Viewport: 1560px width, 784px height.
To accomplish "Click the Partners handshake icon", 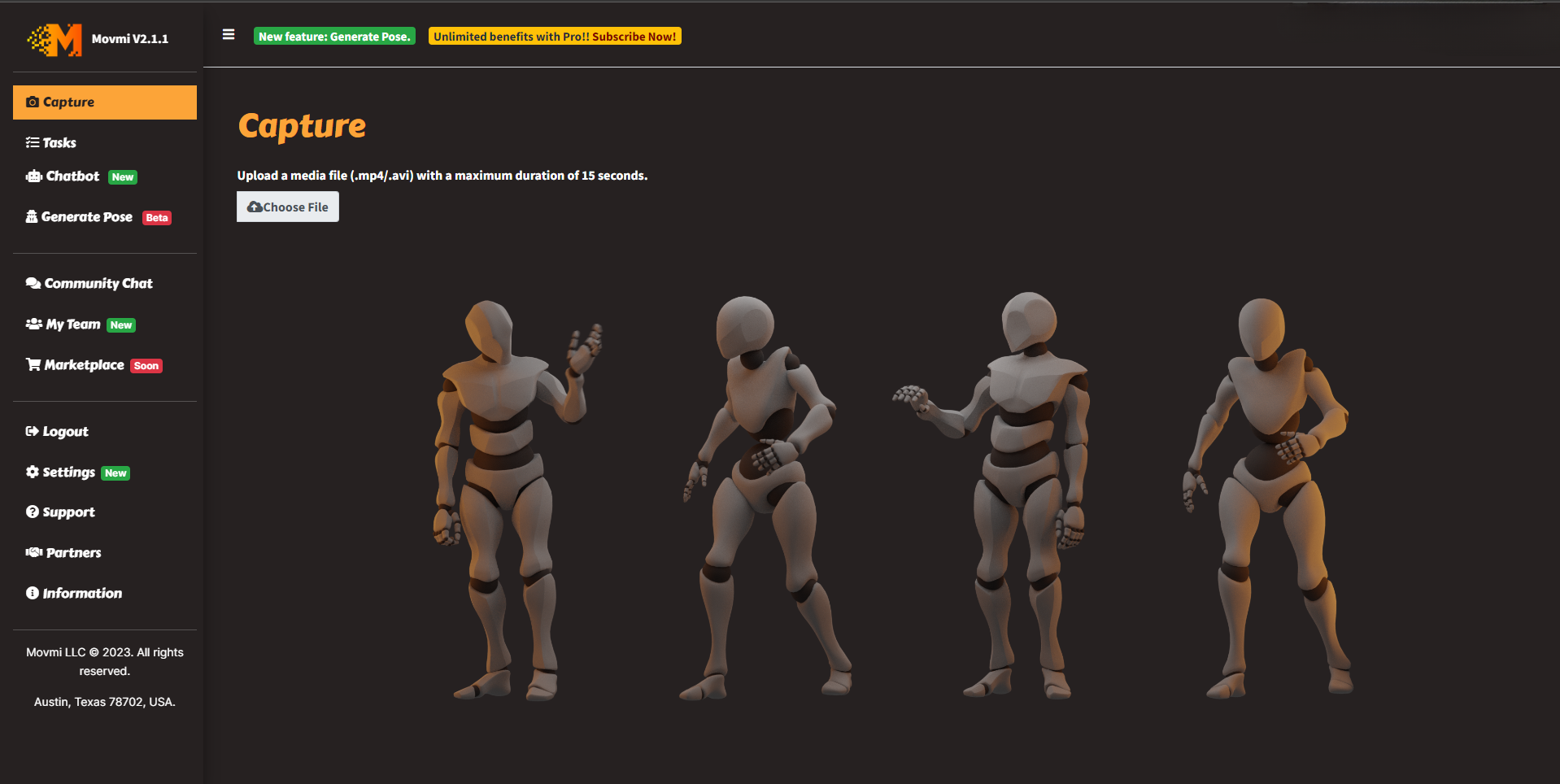I will pyautogui.click(x=33, y=552).
